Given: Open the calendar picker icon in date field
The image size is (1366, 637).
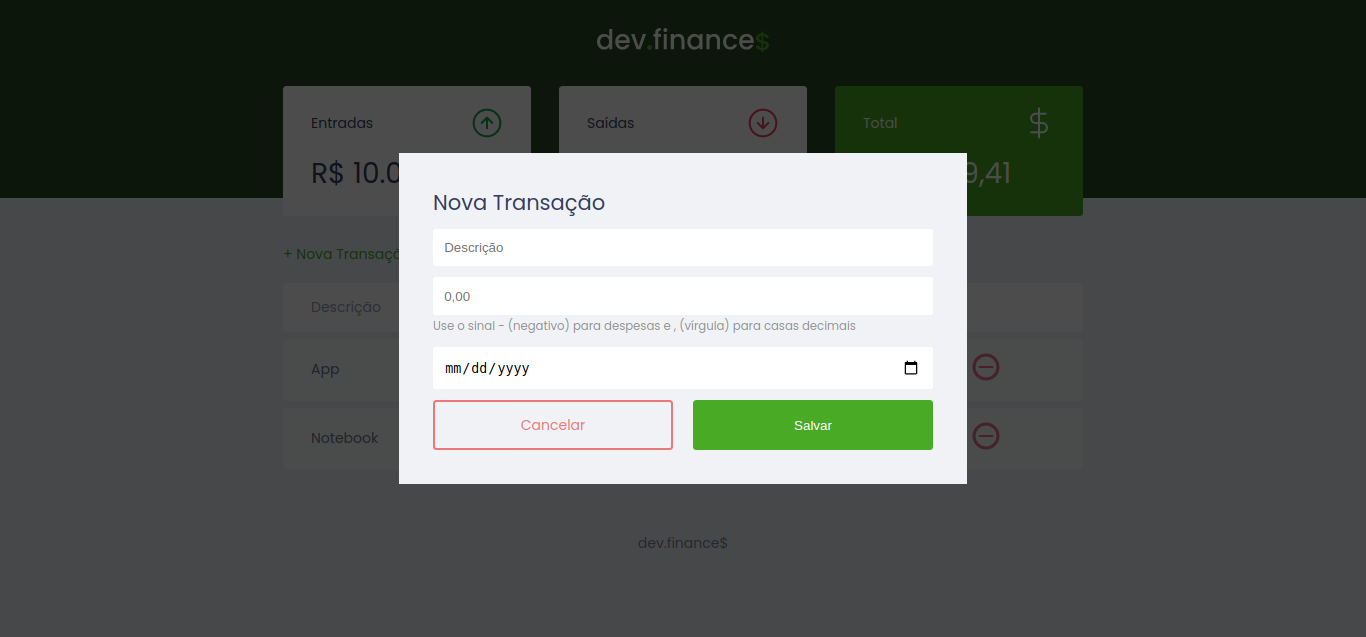Looking at the screenshot, I should [911, 368].
